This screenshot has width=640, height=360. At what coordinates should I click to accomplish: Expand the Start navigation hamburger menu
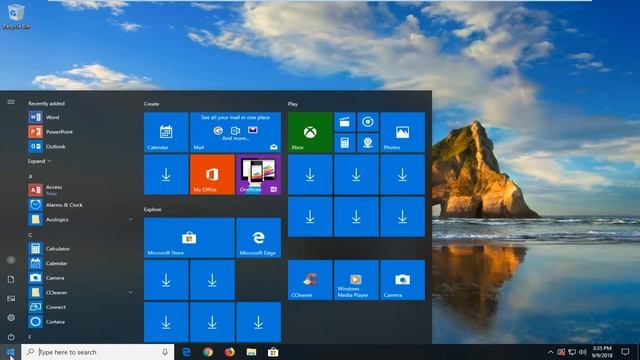(x=11, y=102)
